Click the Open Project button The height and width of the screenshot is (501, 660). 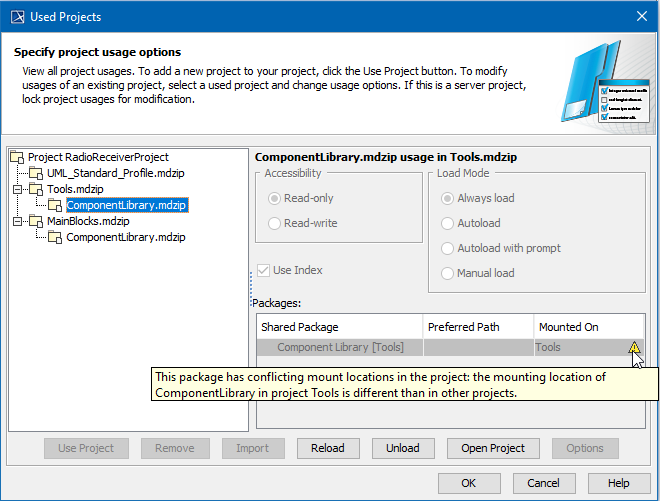(x=493, y=448)
